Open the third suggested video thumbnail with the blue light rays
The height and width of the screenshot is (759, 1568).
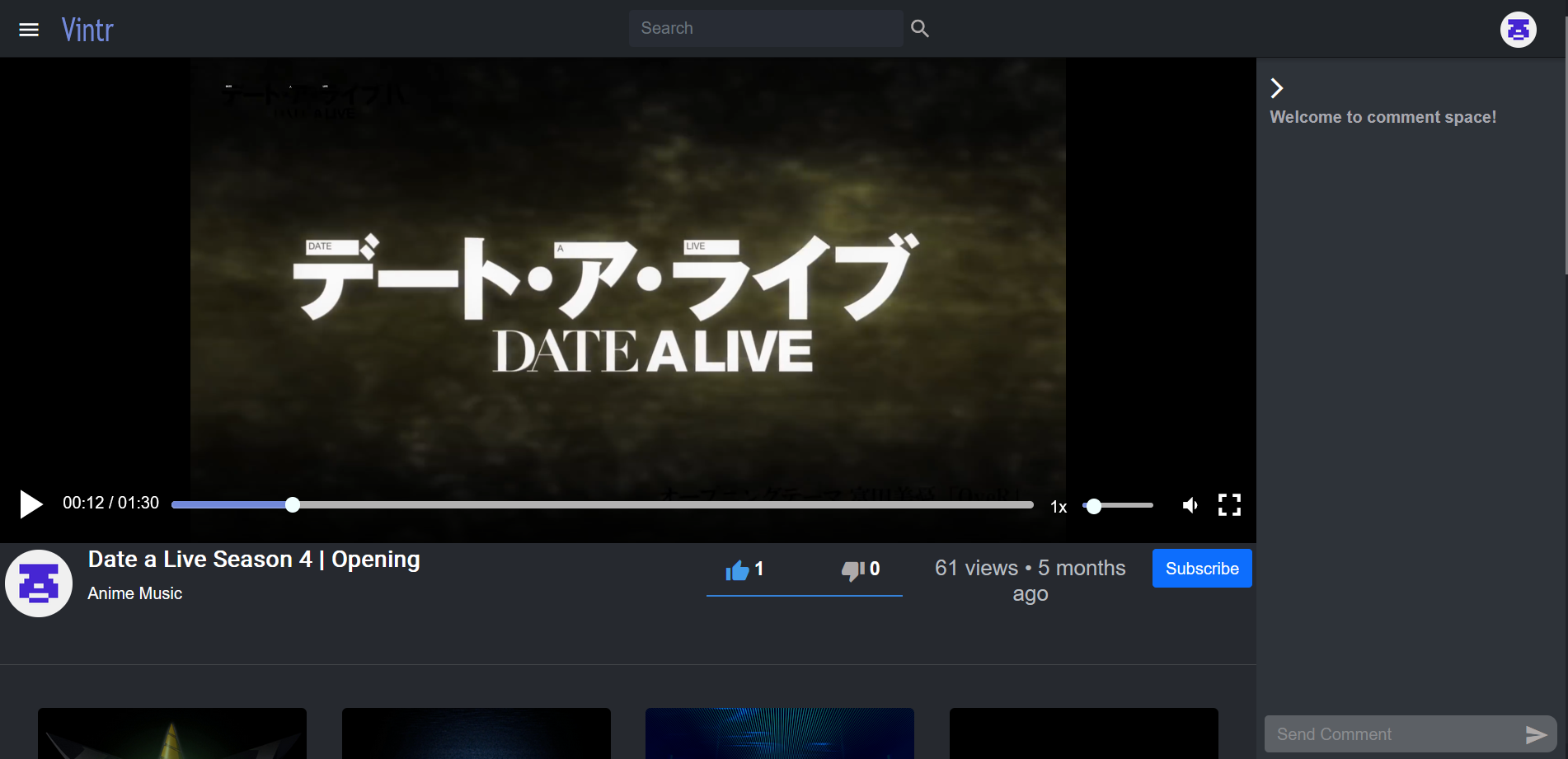click(x=780, y=733)
